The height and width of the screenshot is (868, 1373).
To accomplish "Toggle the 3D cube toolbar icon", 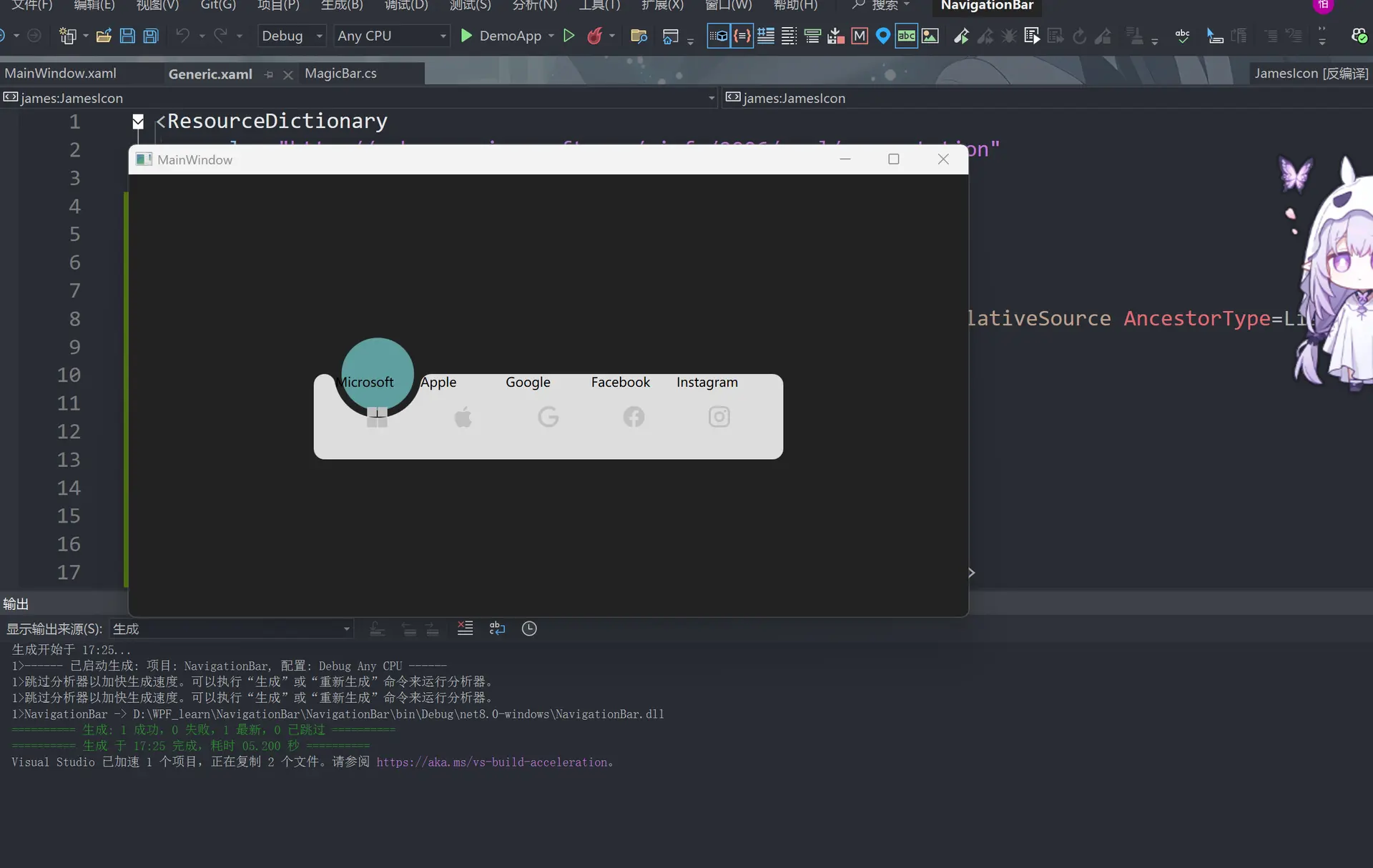I will 719,36.
